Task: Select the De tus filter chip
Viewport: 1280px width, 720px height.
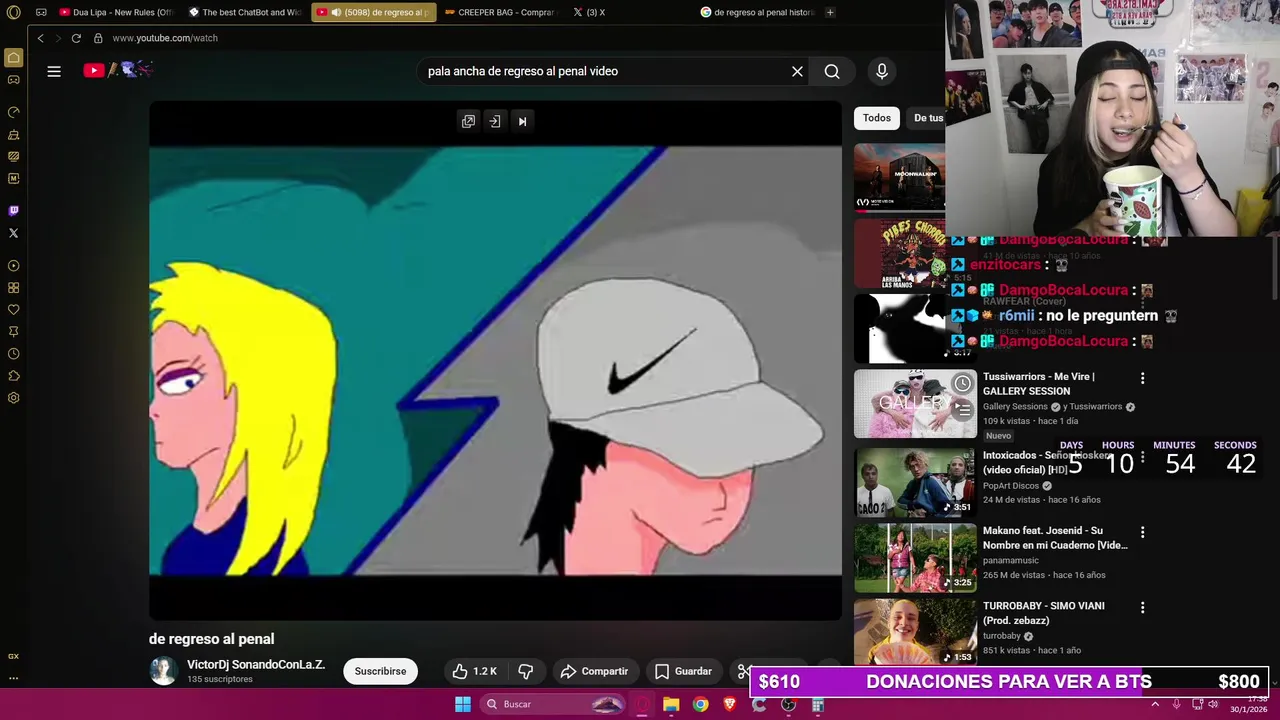Action: coord(928,118)
